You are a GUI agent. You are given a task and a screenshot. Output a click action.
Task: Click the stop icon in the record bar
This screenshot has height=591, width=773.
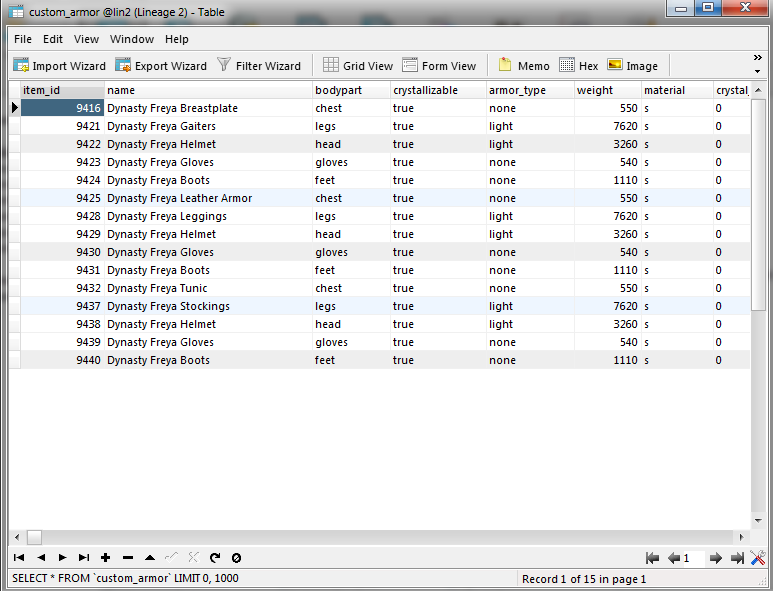pyautogui.click(x=236, y=557)
